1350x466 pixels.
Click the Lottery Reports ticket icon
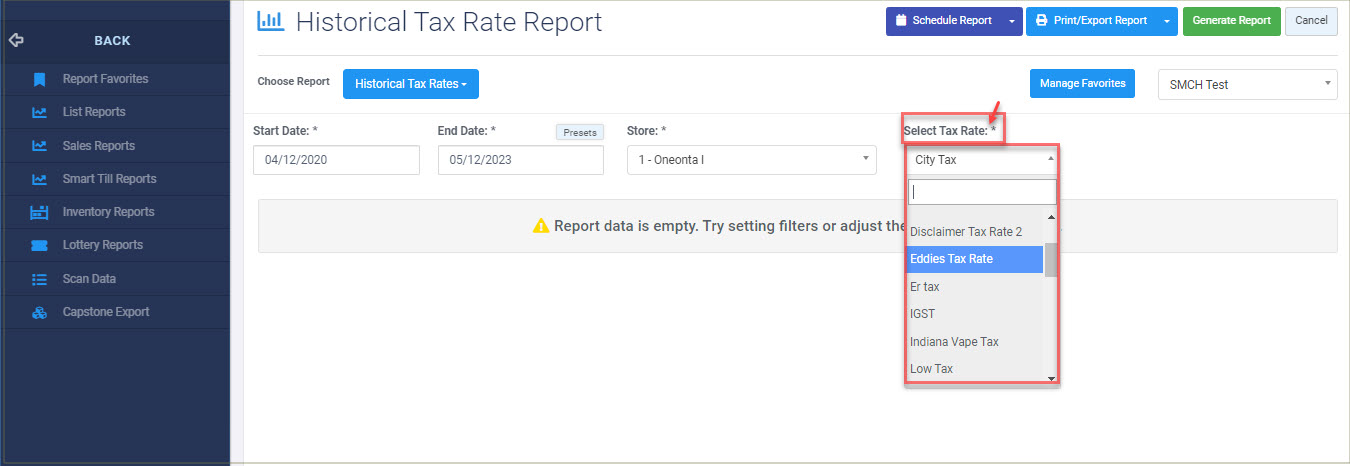click(x=39, y=245)
